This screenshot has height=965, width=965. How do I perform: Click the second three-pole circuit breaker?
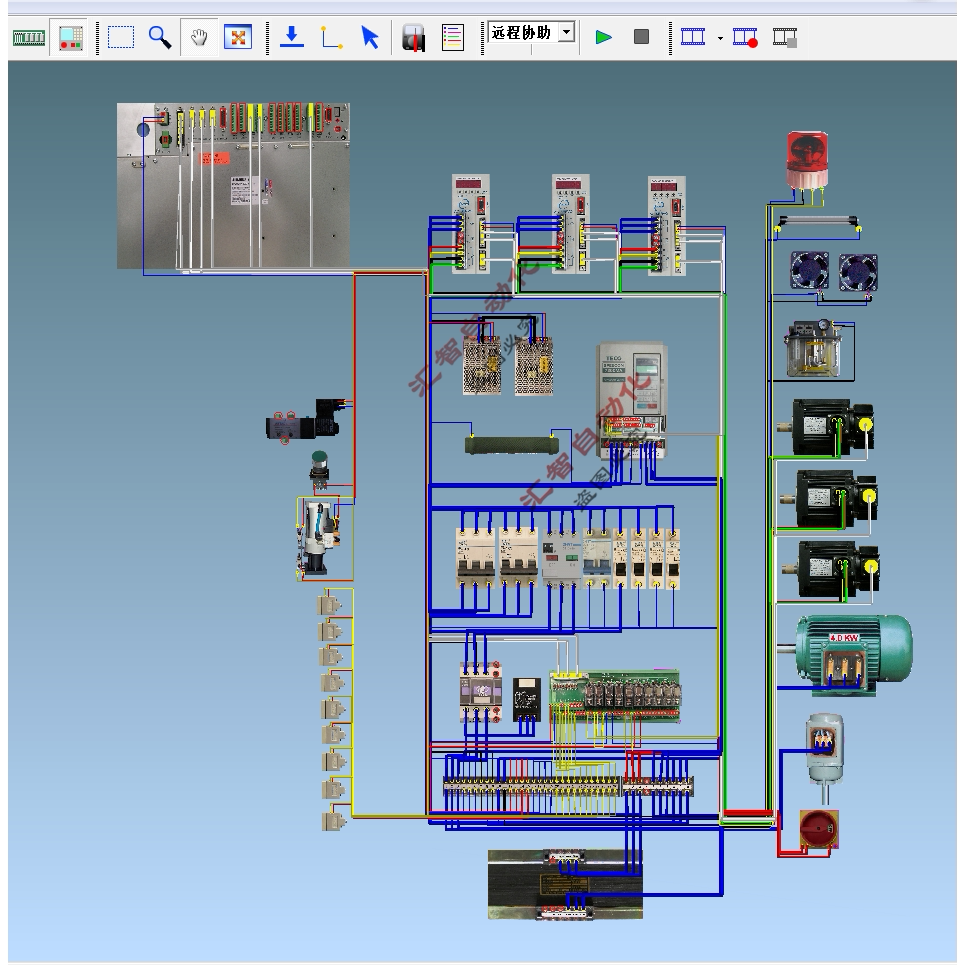[518, 557]
